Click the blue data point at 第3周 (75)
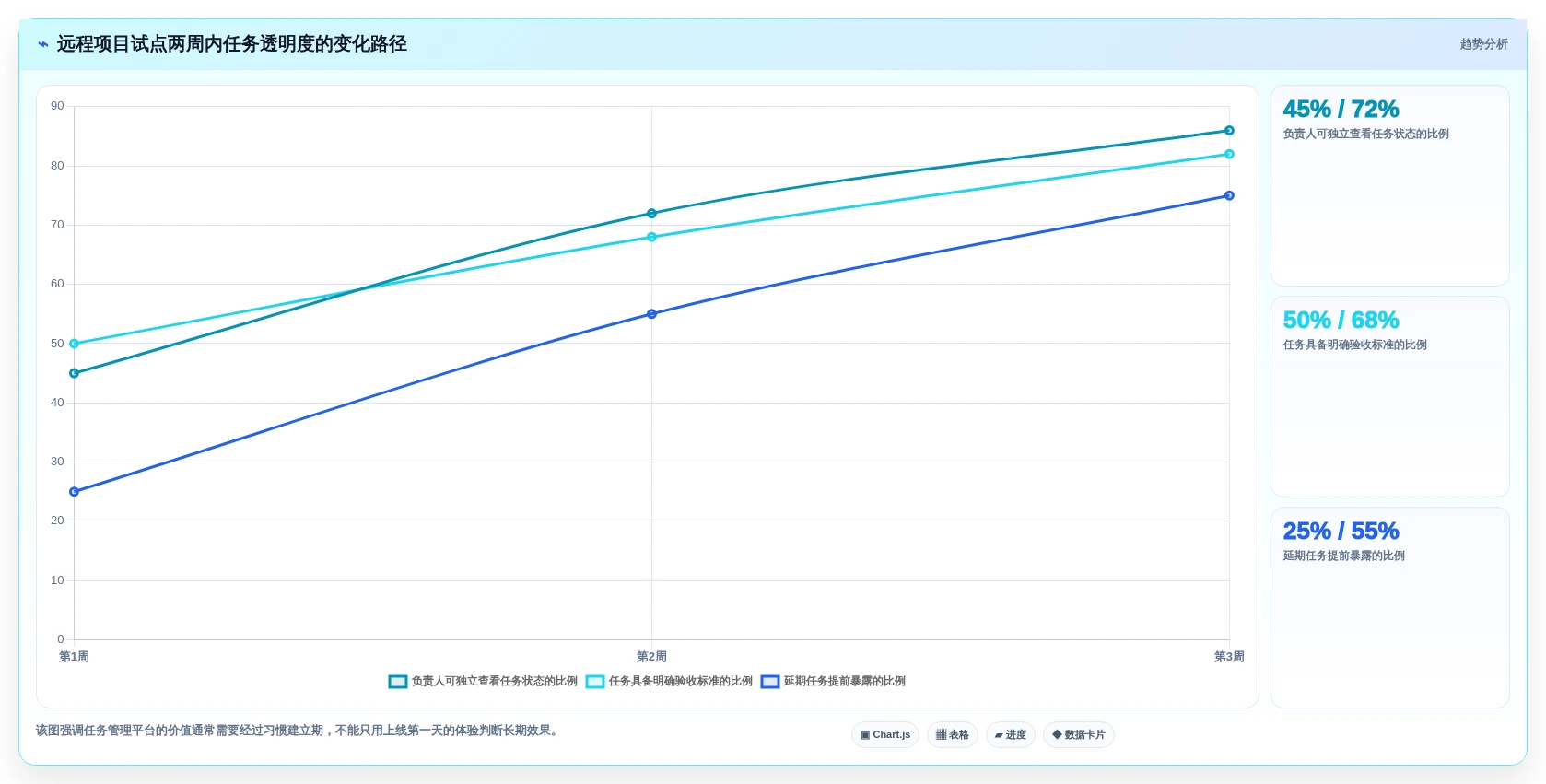This screenshot has width=1546, height=784. 1229,196
